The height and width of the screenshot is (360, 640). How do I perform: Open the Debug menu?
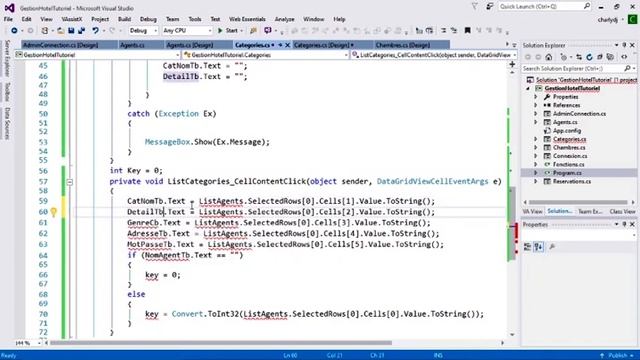(148, 19)
